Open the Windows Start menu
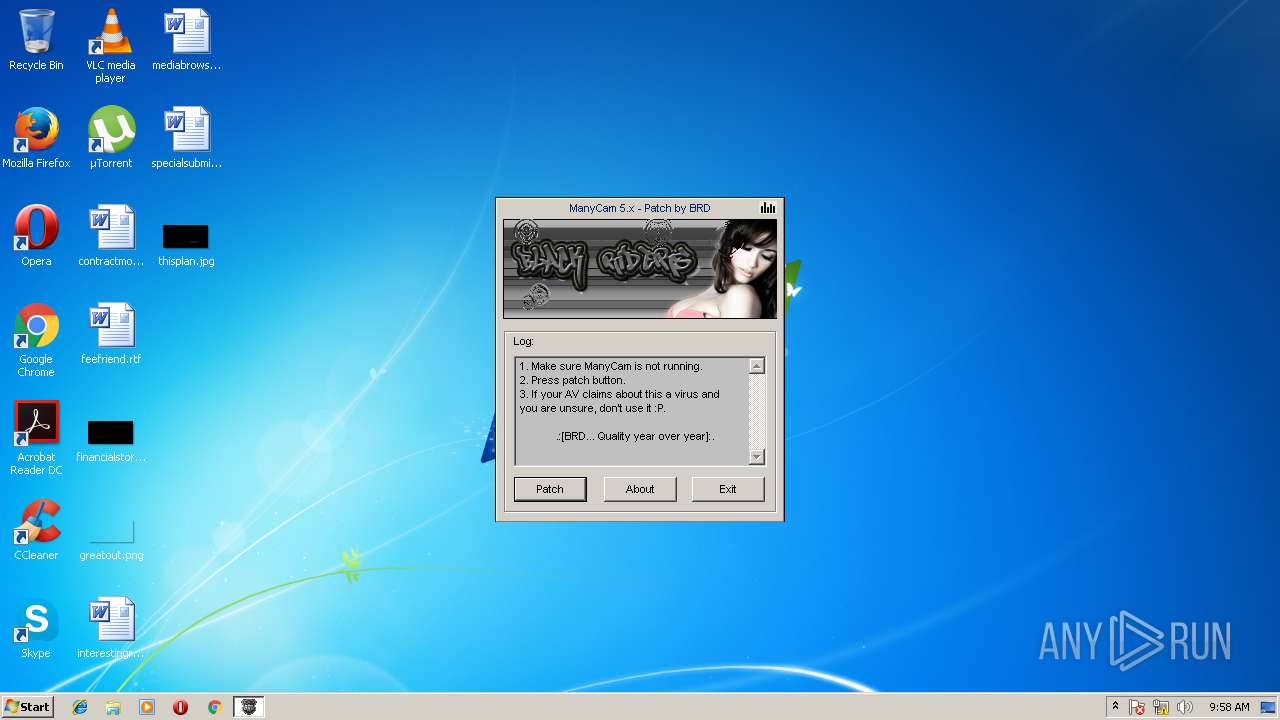 coord(27,707)
